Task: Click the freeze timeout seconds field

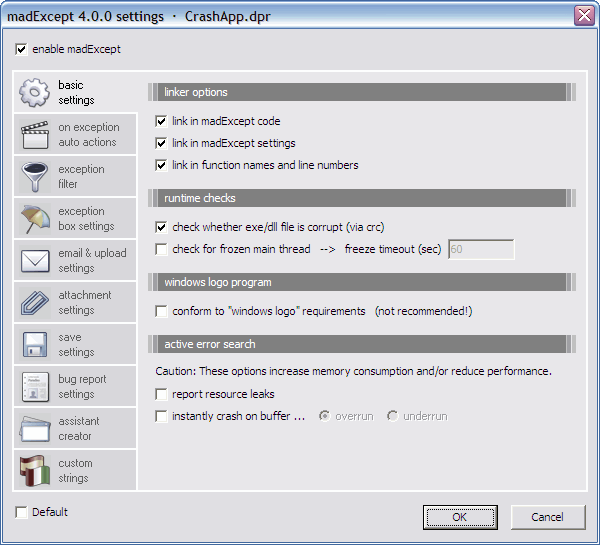Action: pyautogui.click(x=480, y=249)
